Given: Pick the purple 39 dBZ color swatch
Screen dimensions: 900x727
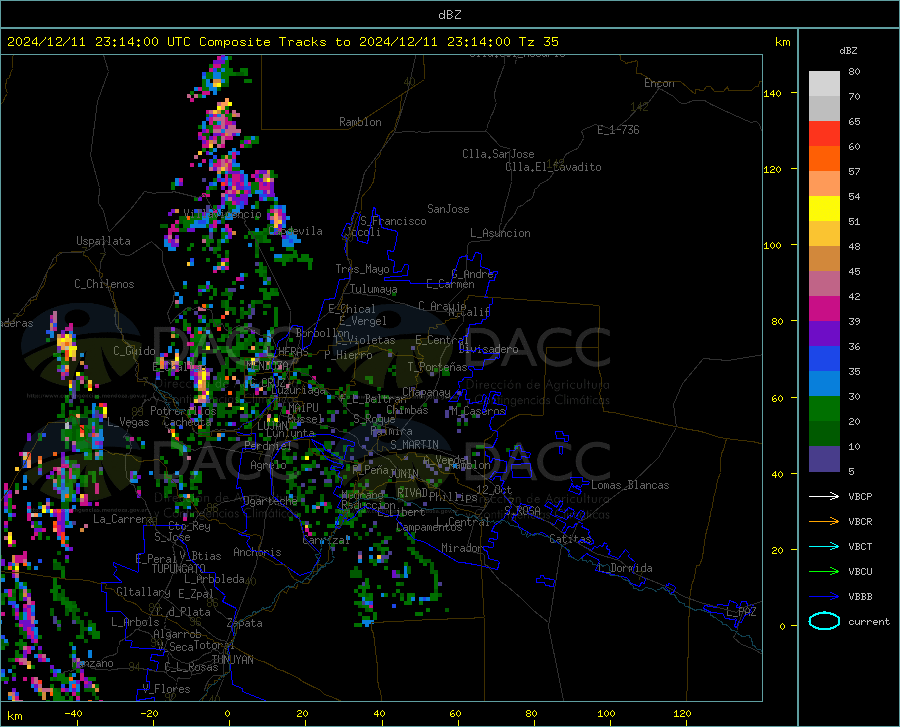Looking at the screenshot, I should pyautogui.click(x=824, y=333).
